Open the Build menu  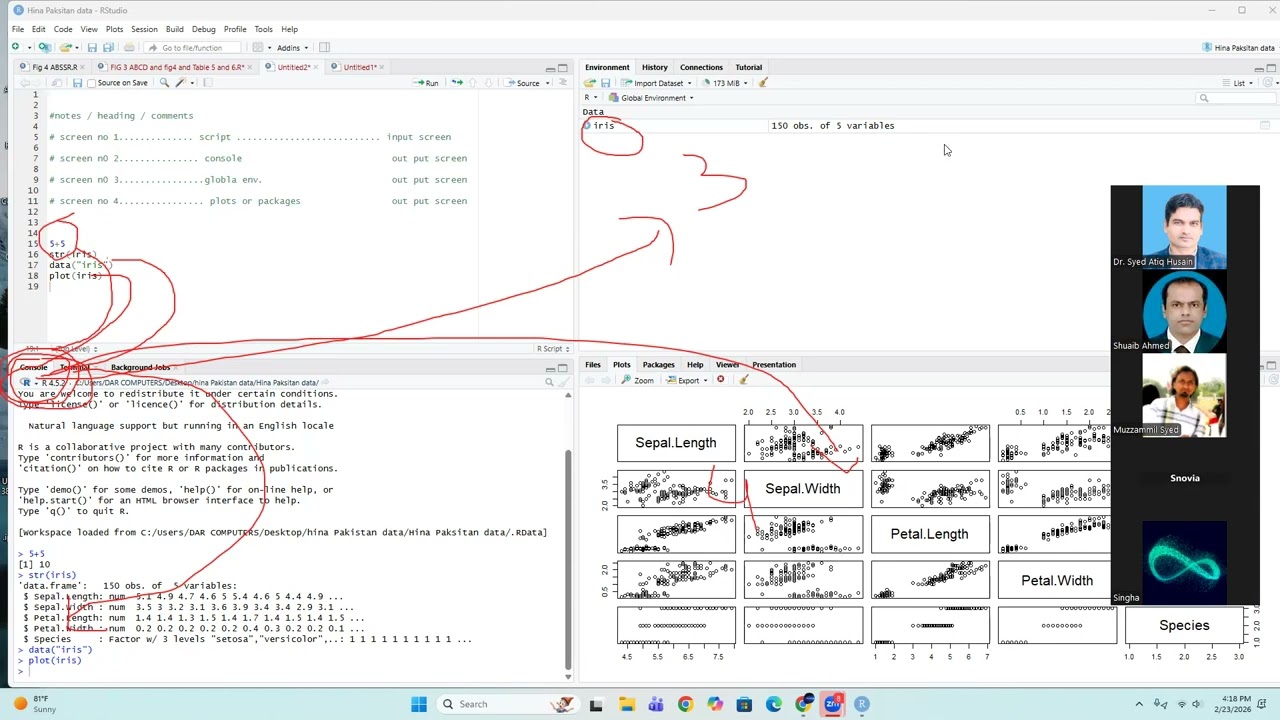point(175,29)
